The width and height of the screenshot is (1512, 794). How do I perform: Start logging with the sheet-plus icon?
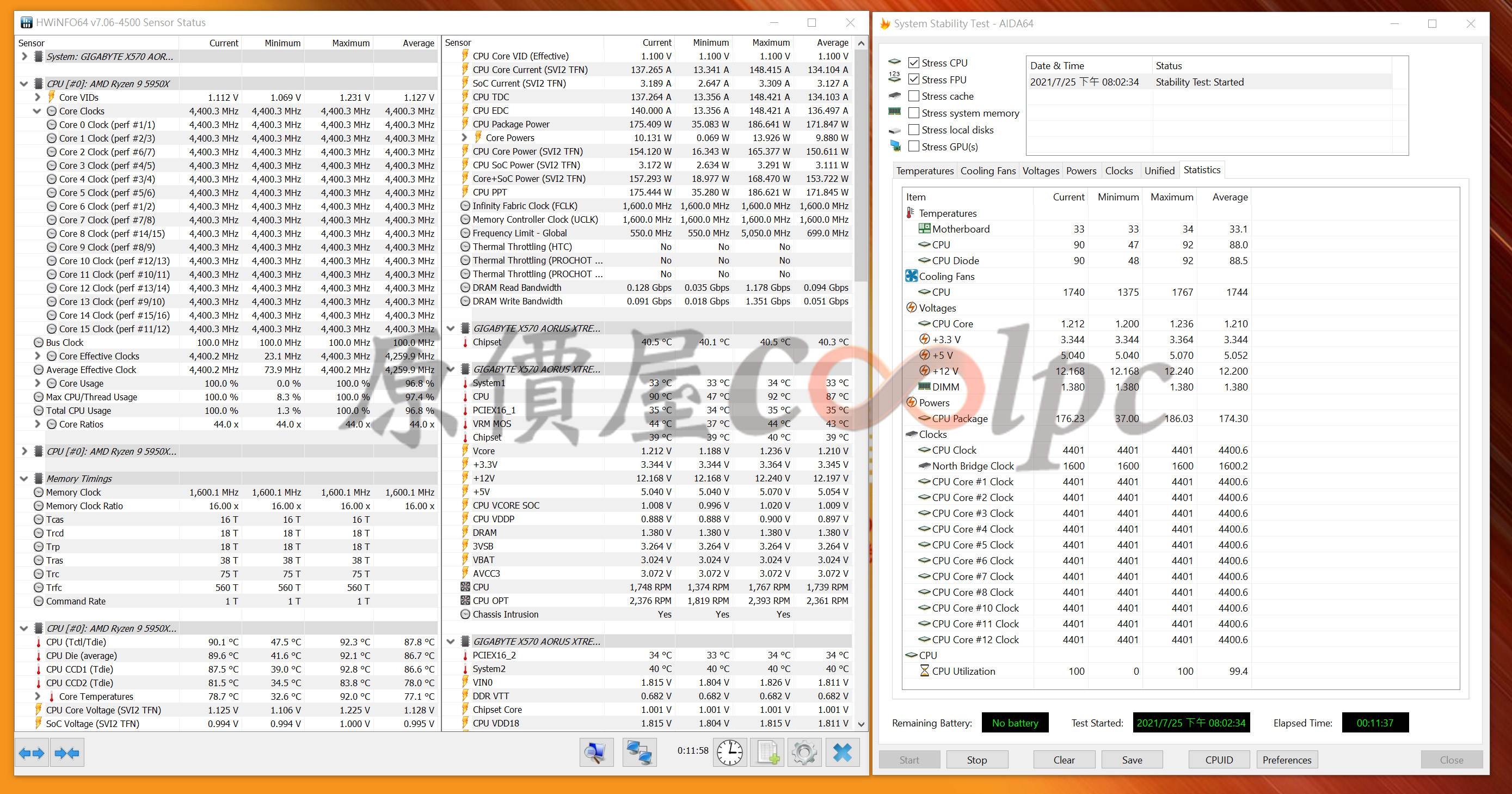tap(768, 752)
